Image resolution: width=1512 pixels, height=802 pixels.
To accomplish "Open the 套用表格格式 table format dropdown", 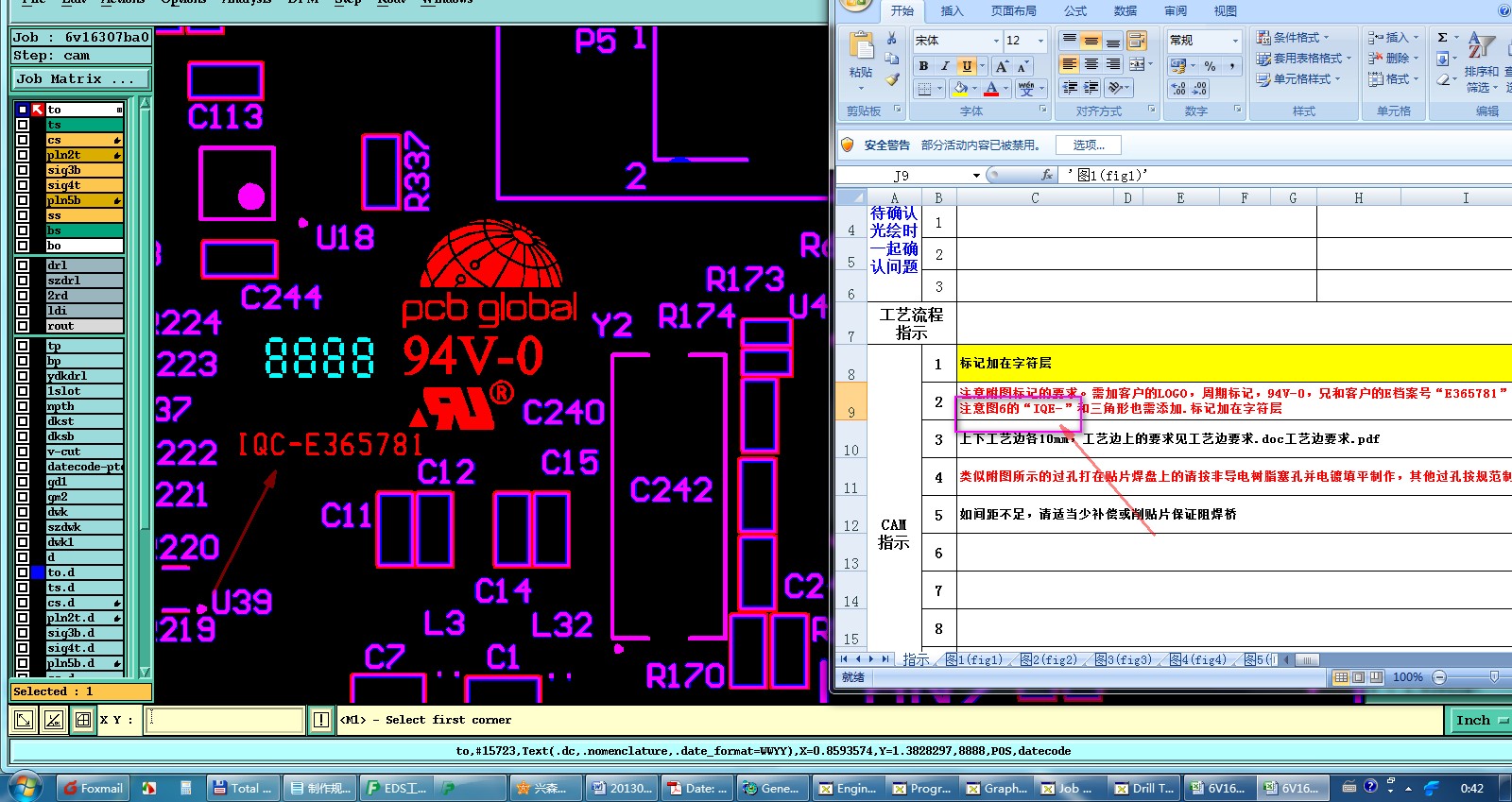I will tap(1304, 59).
